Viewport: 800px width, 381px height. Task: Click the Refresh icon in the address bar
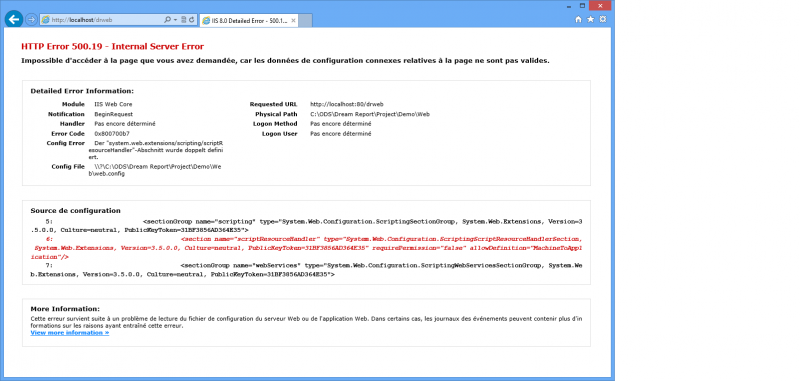(x=191, y=20)
